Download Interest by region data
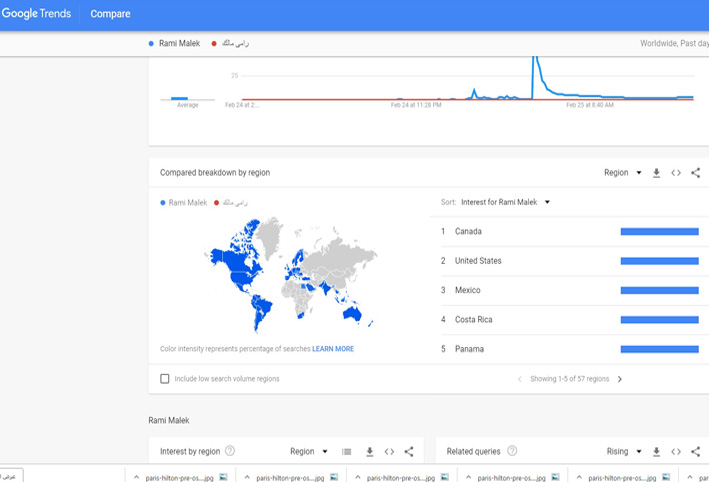 tap(369, 451)
